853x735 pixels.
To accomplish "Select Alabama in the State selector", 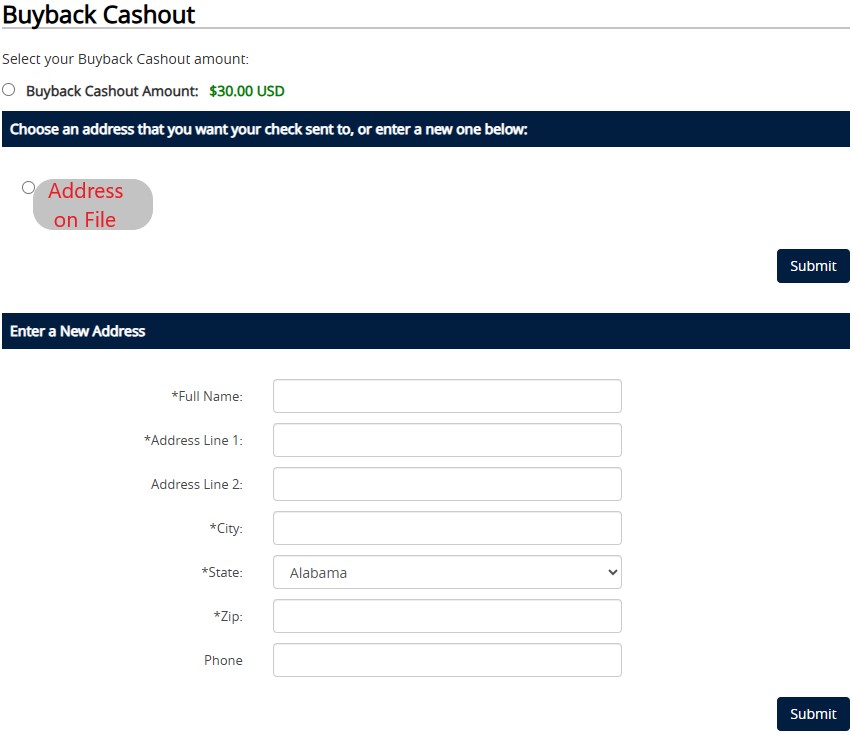I will click(x=447, y=572).
